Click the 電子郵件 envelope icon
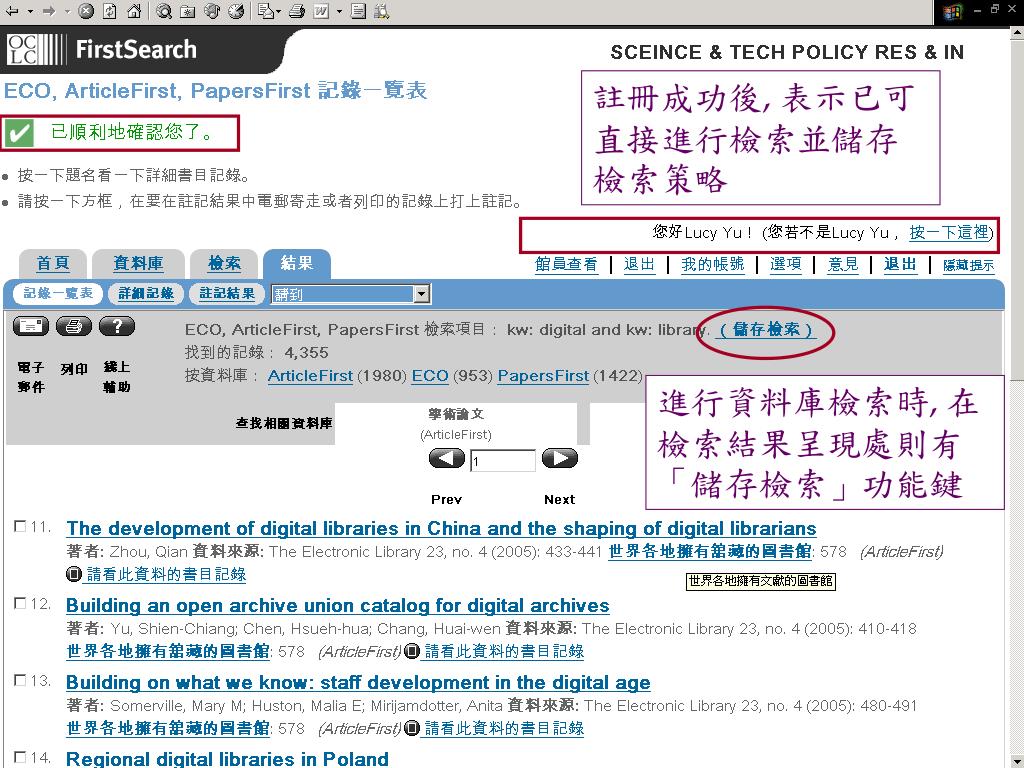Viewport: 1024px width, 768px height. 31,326
